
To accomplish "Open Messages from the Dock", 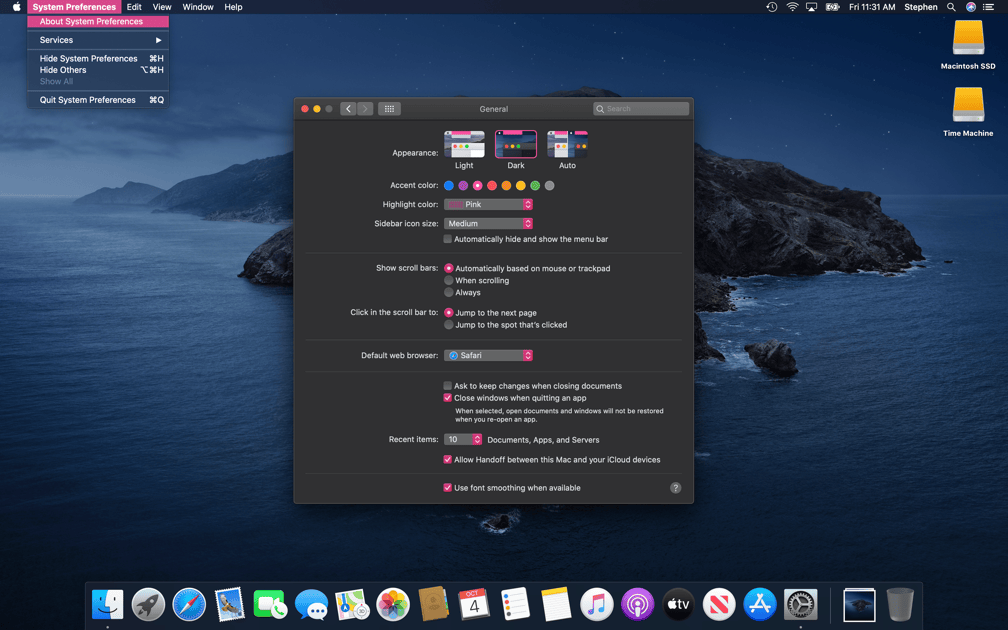I will point(311,604).
